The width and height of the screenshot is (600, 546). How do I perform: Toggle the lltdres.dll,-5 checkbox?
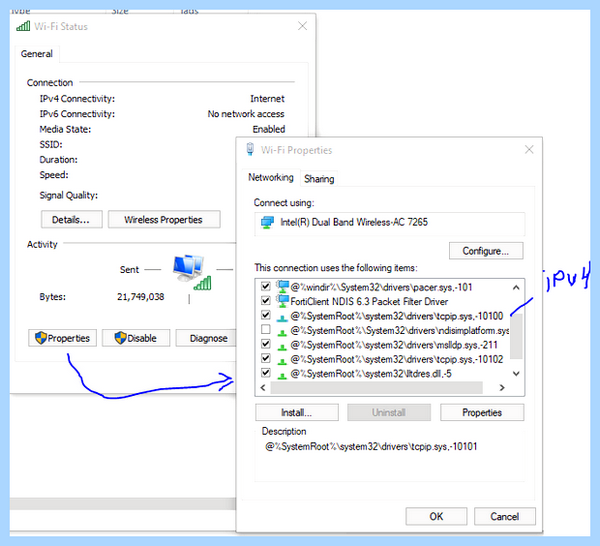266,372
